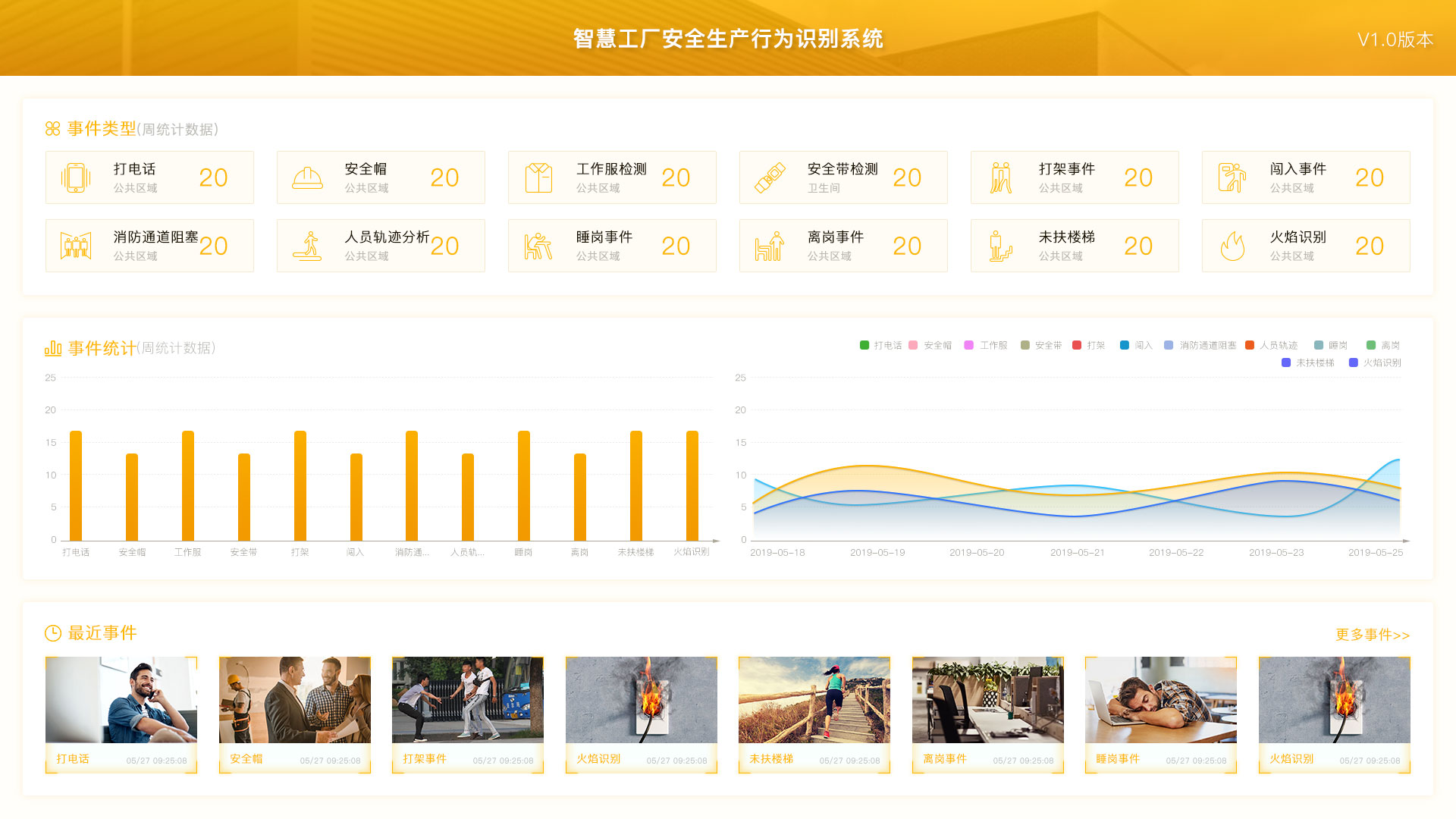Screen dimensions: 1456x819
Task: Toggle the 打电话 legend series
Action: point(881,346)
